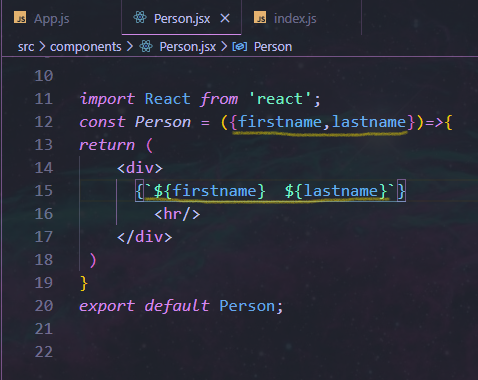Image resolution: width=478 pixels, height=380 pixels.
Task: Click the Person symbol icon in breadcrumb
Action: (x=240, y=47)
